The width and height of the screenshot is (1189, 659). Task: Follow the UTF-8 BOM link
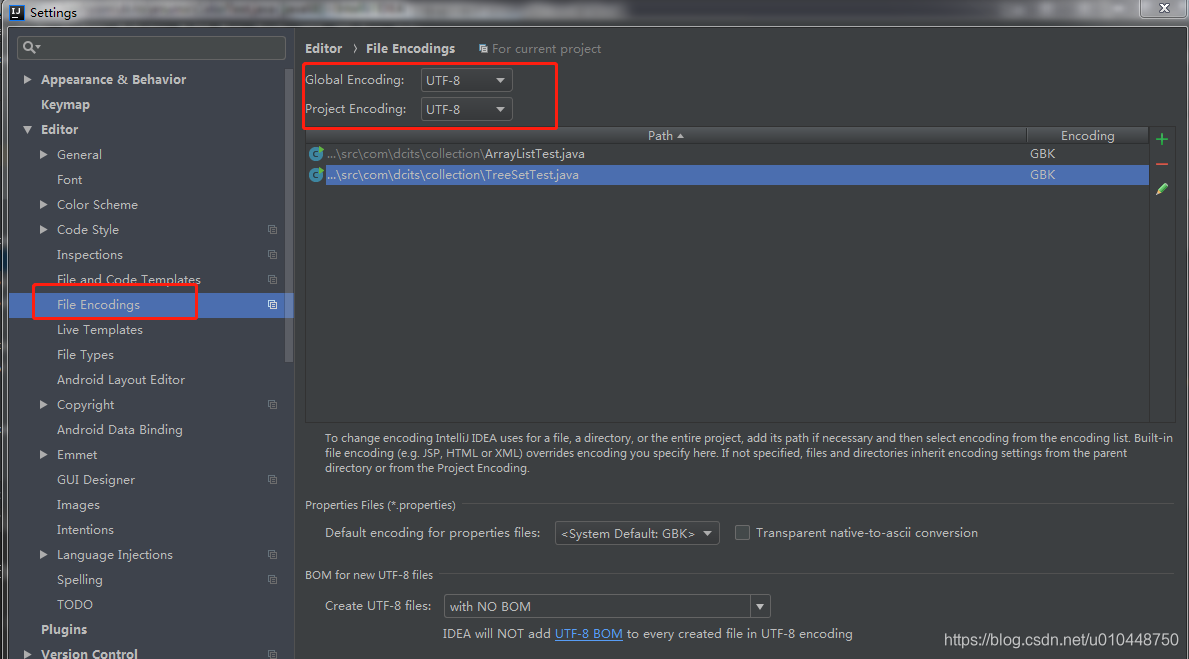pos(588,634)
